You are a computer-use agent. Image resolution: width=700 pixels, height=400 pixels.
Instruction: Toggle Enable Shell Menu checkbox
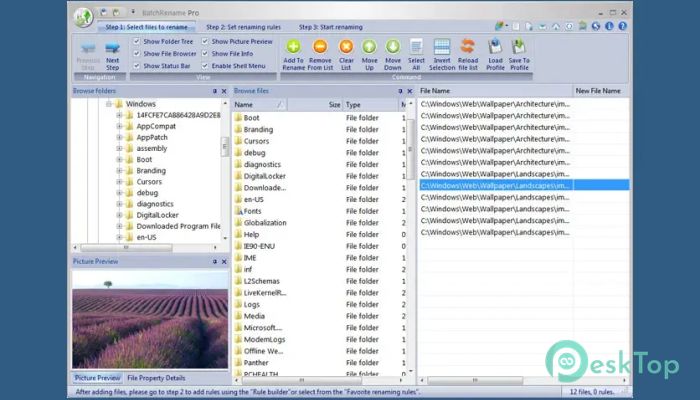[x=205, y=66]
